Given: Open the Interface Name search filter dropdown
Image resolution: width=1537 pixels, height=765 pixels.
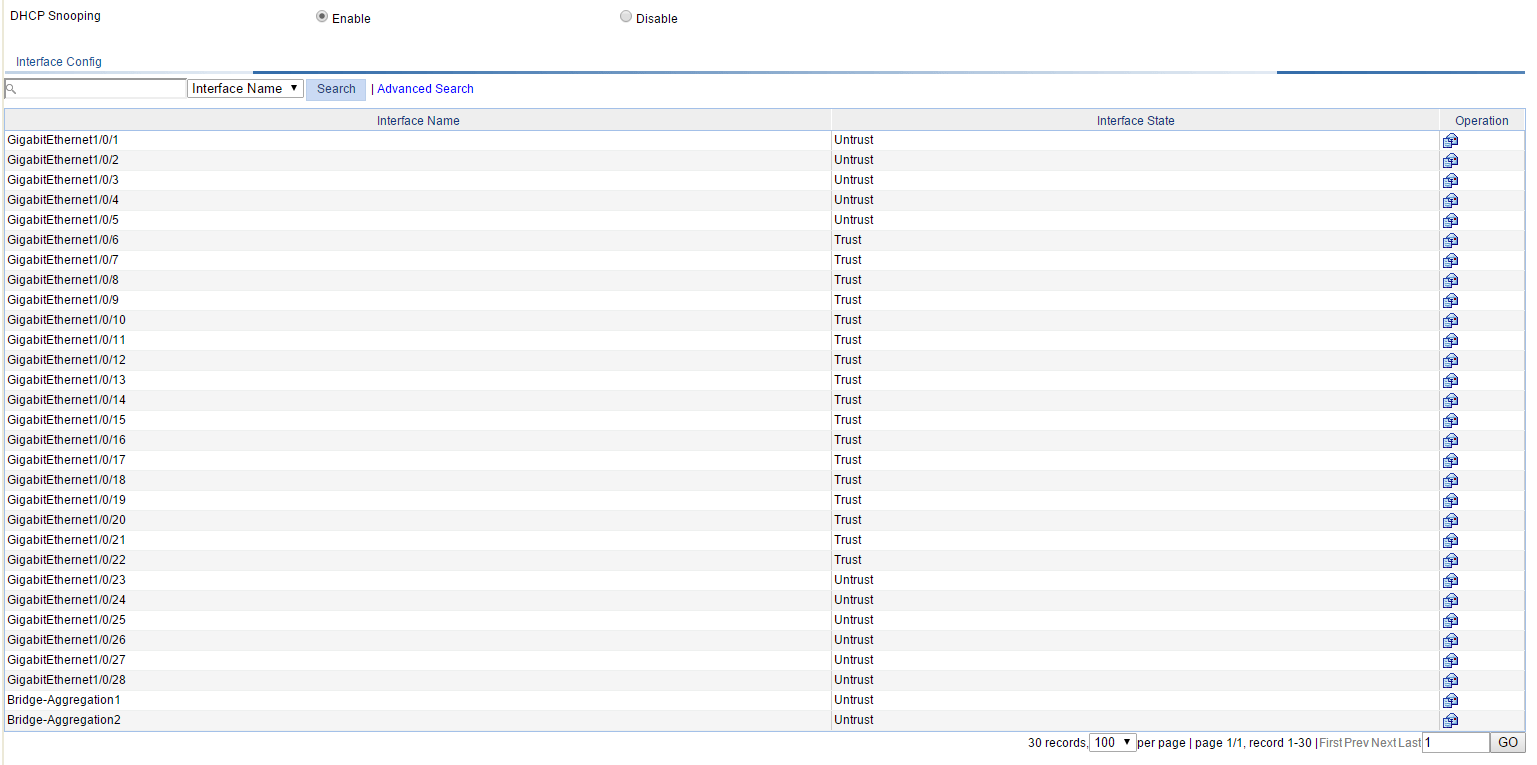Looking at the screenshot, I should [245, 89].
